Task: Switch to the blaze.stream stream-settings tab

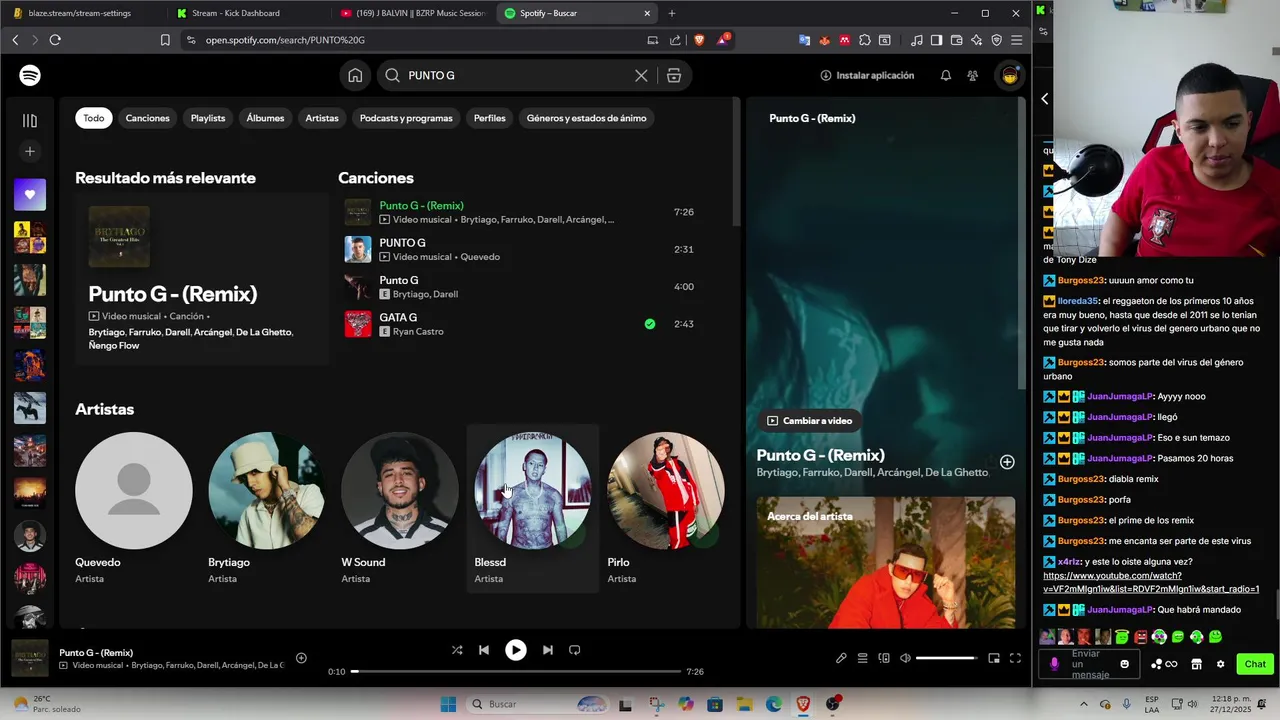Action: click(82, 13)
